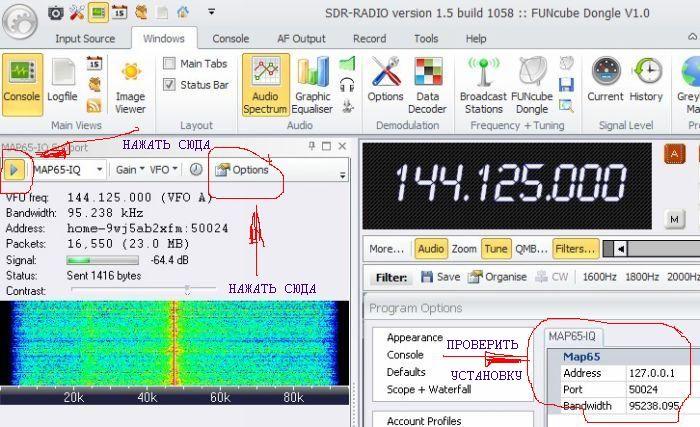Toggle the Main Tabs checkbox
The height and width of the screenshot is (427, 700).
coord(169,63)
